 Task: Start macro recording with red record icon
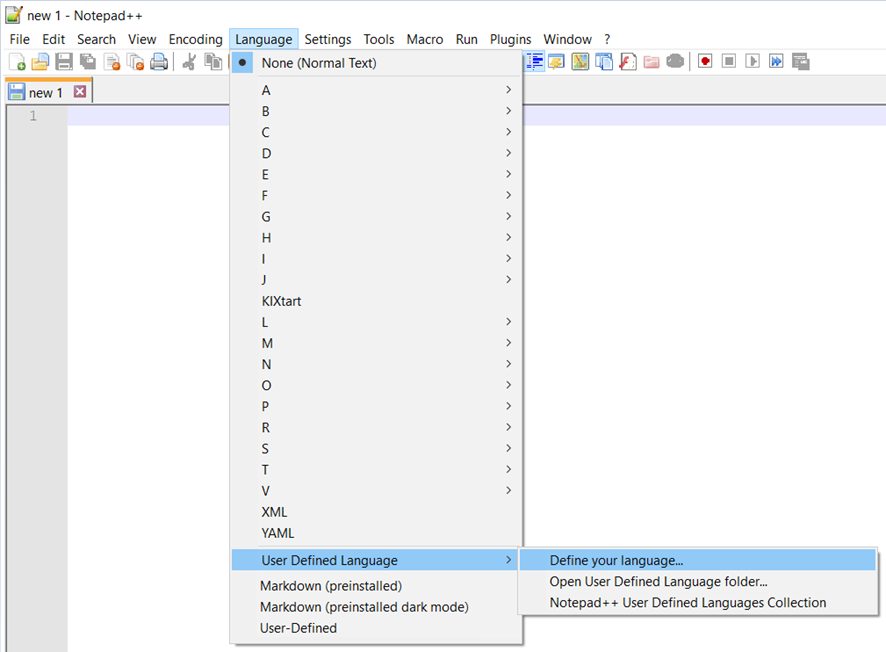point(705,61)
